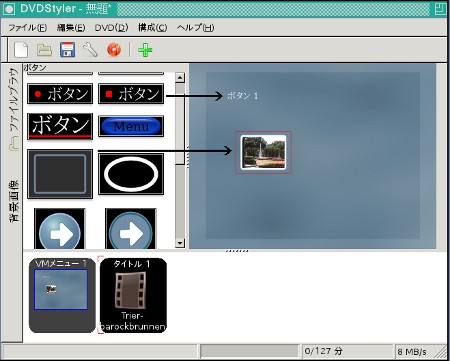Image resolution: width=450 pixels, height=361 pixels.
Task: Click the disc capacity progress bar
Action: pyautogui.click(x=249, y=351)
